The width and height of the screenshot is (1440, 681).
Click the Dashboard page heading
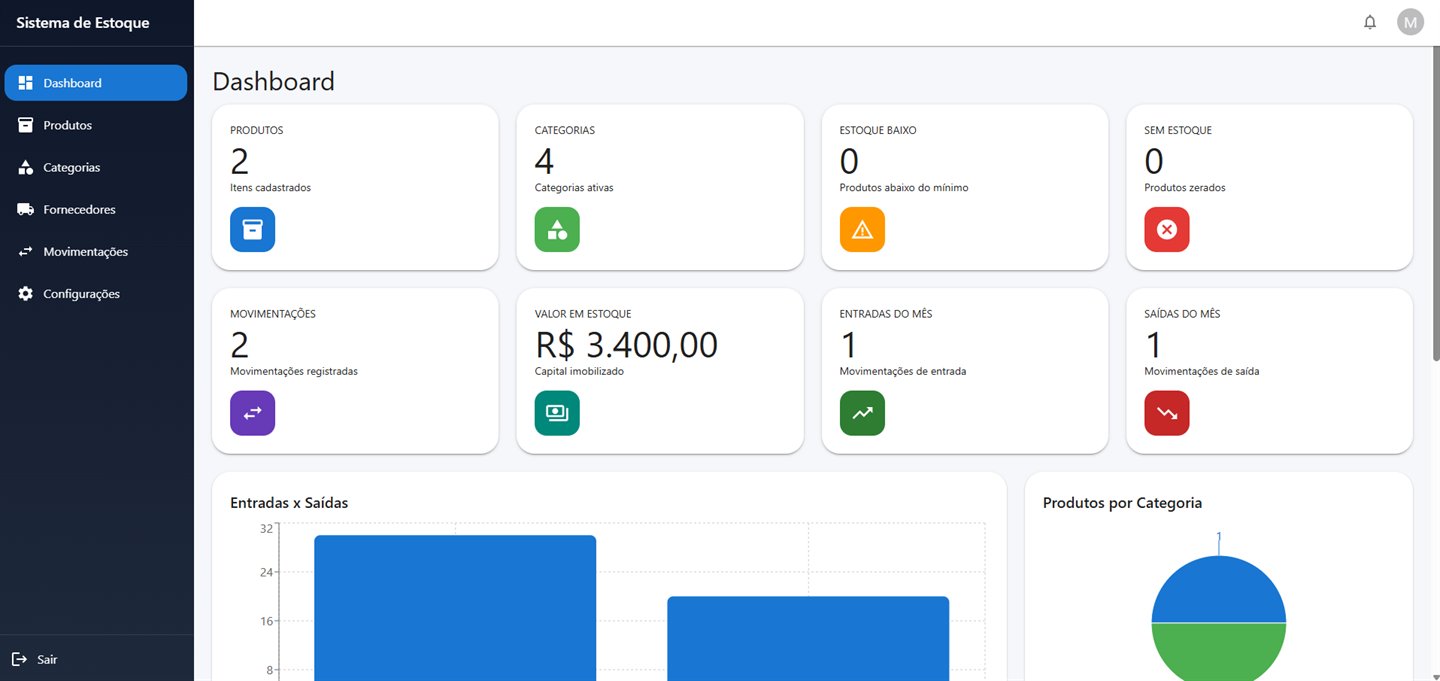click(273, 81)
